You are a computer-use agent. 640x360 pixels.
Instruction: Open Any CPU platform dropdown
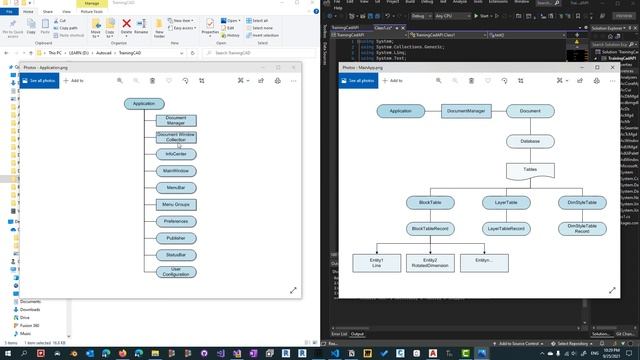tap(453, 16)
